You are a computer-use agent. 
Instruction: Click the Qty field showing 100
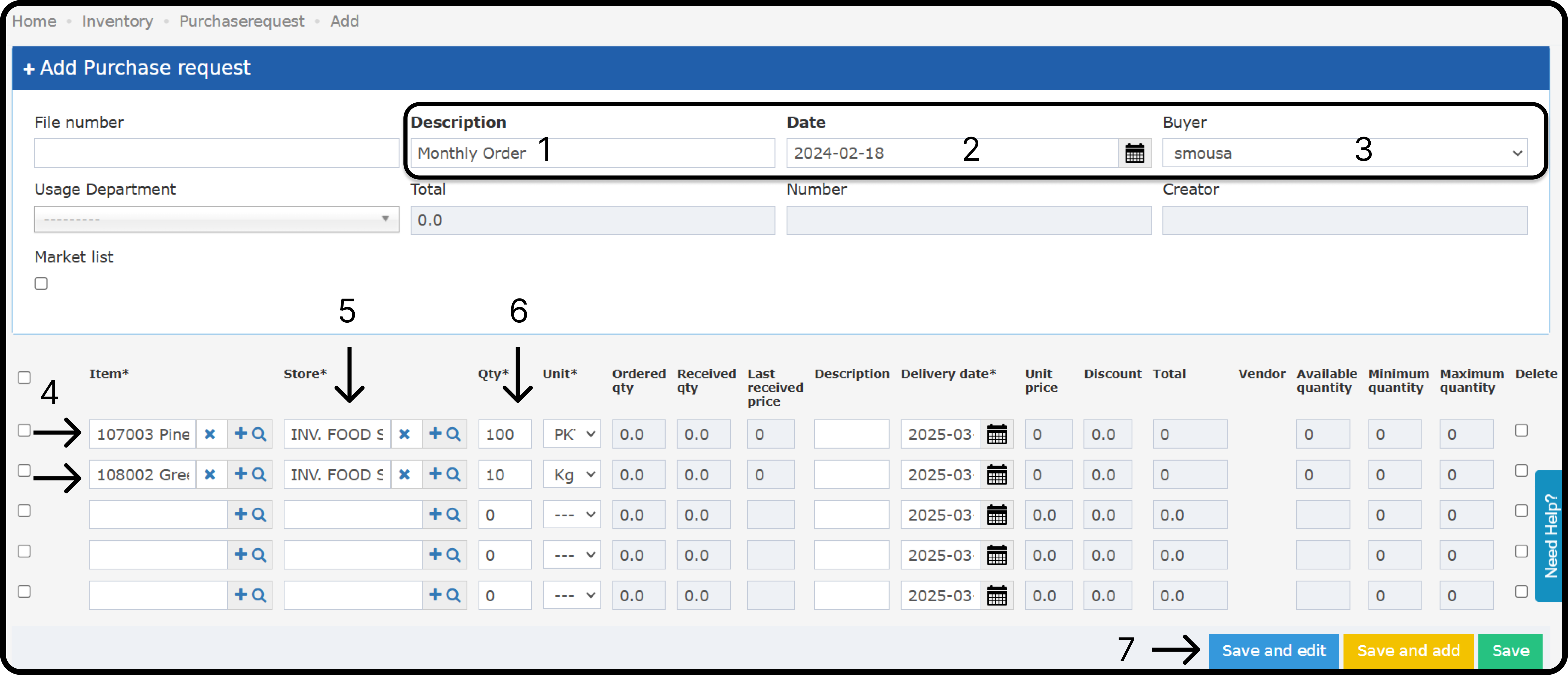point(505,434)
